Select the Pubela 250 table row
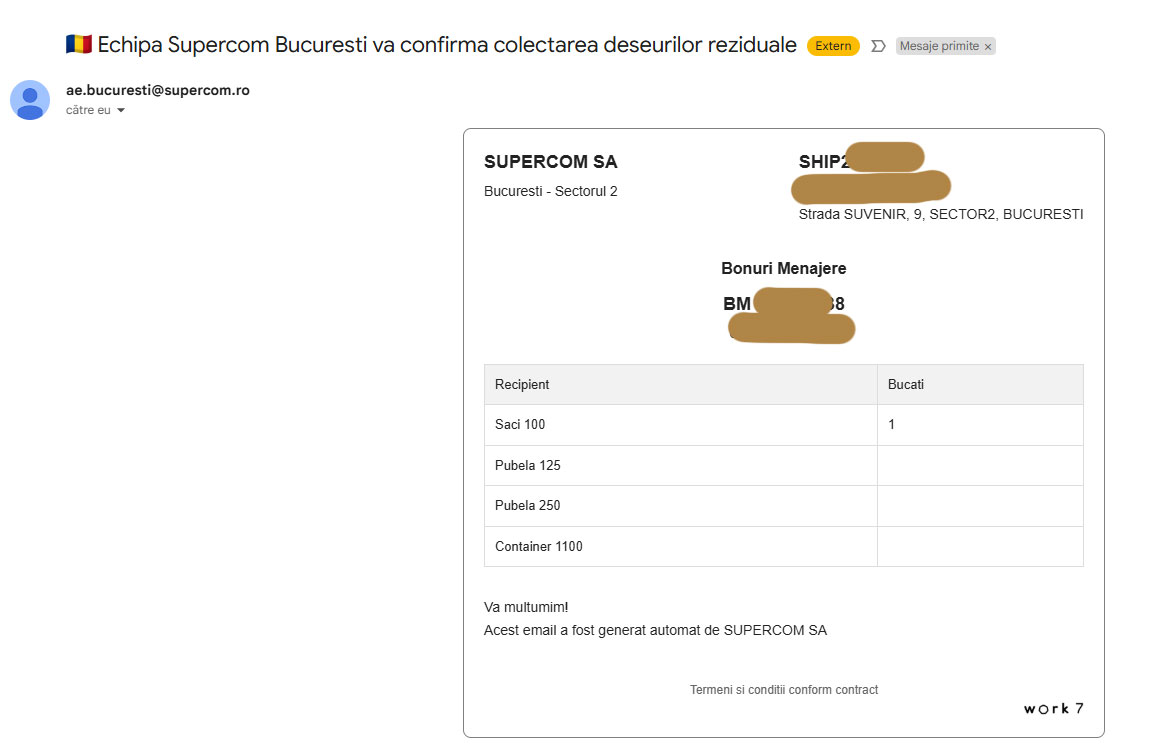This screenshot has width=1170, height=756. tap(783, 506)
